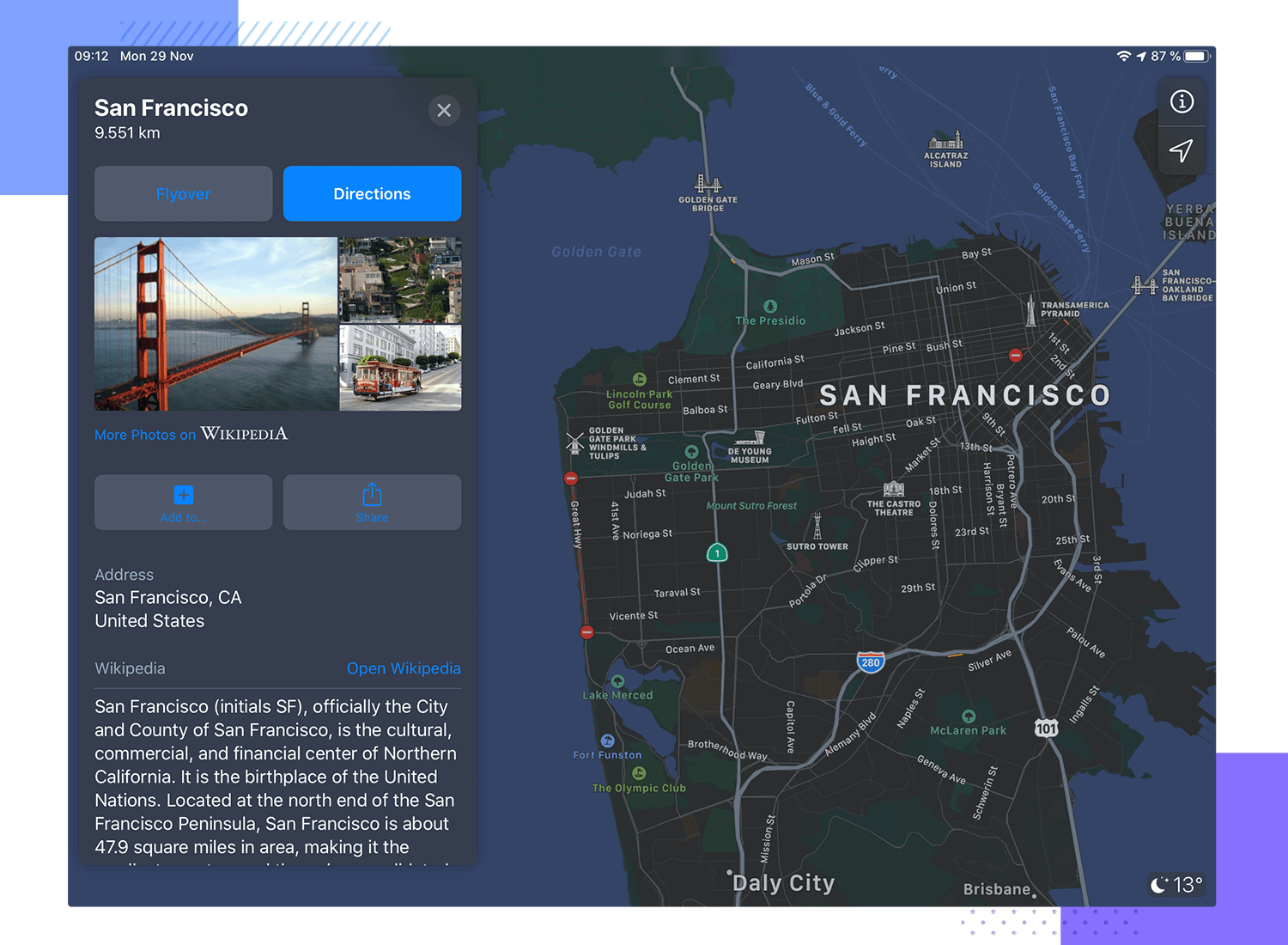Select Alcatraz Island landmark icon
1288x945 pixels.
pos(945,141)
